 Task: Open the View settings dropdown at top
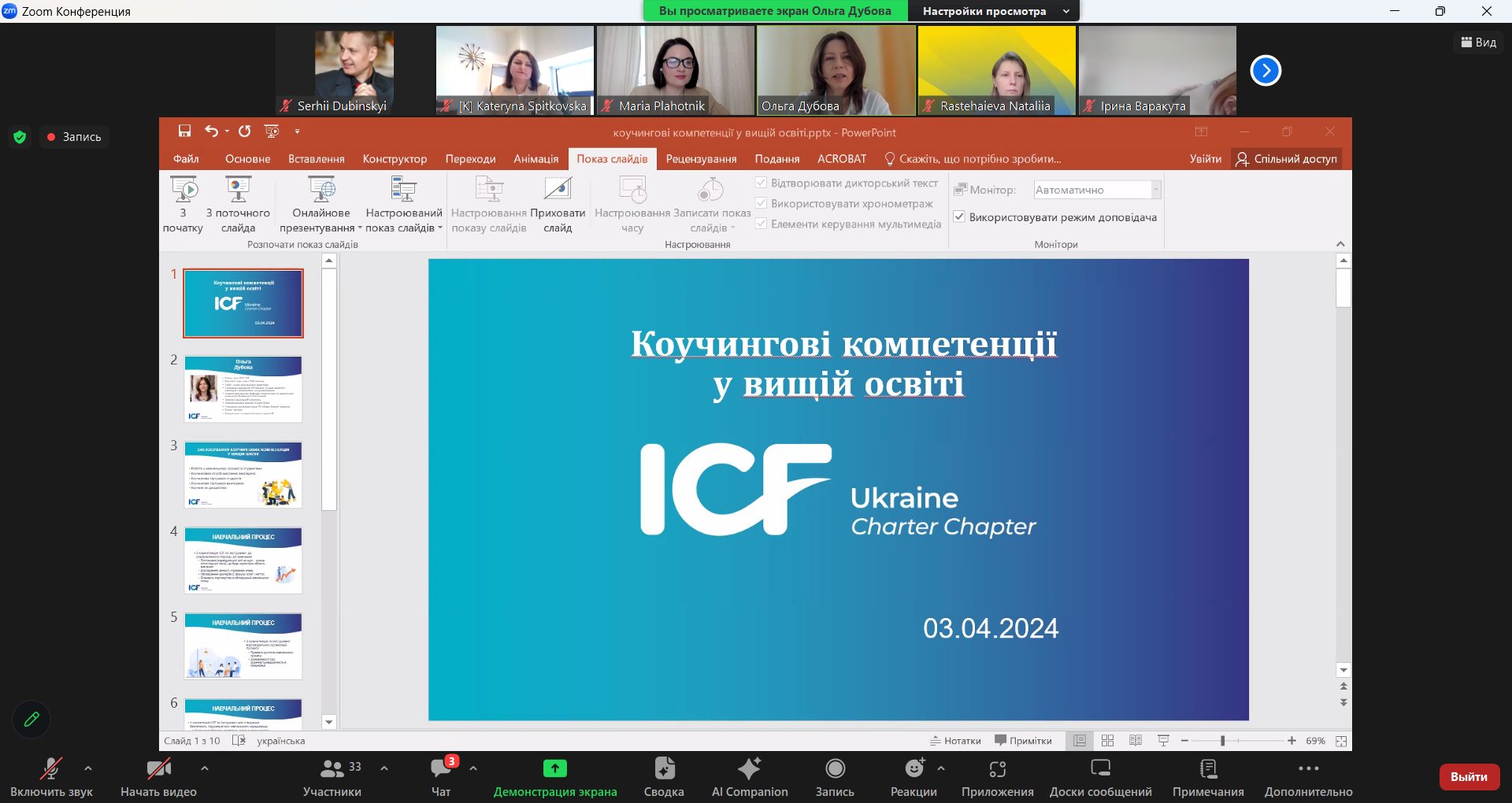point(994,11)
